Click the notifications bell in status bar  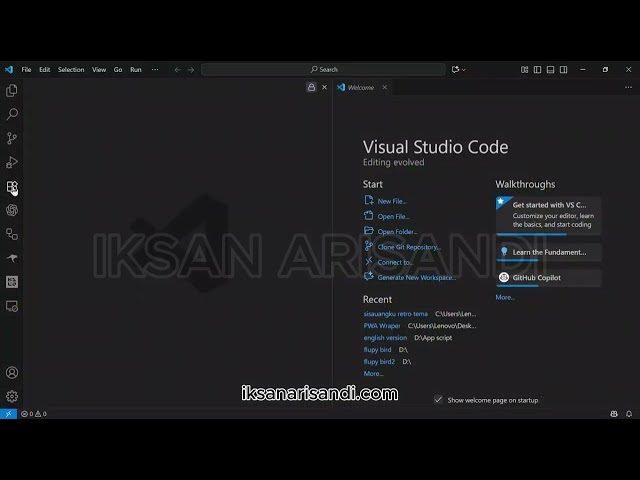pos(630,413)
